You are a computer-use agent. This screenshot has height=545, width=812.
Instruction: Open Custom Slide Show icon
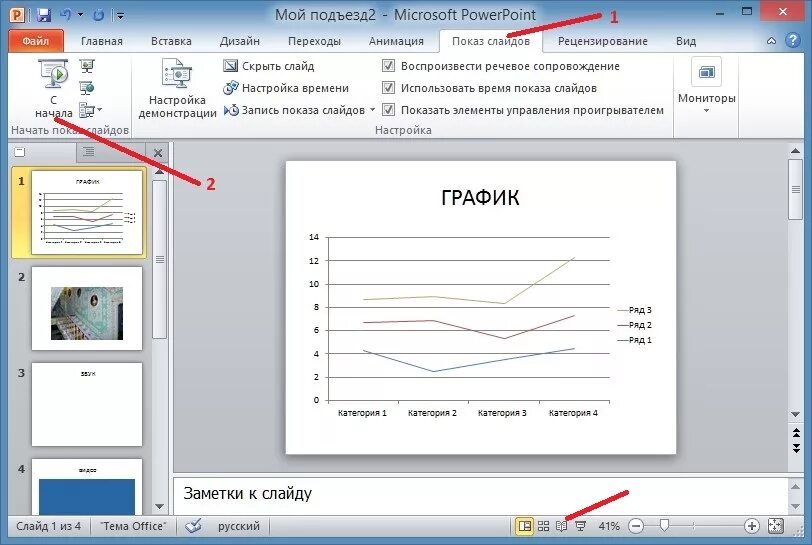tap(86, 110)
